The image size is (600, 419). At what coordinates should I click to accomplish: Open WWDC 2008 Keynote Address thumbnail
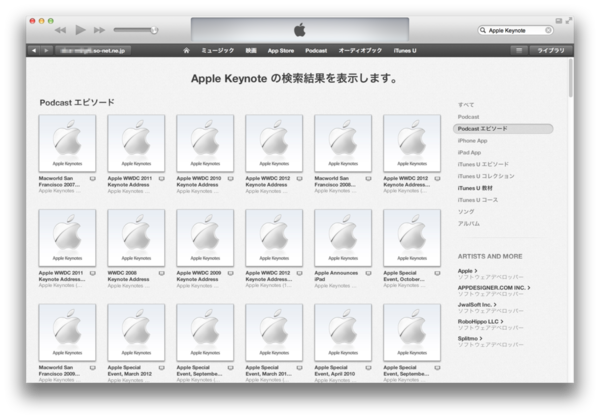pos(136,238)
